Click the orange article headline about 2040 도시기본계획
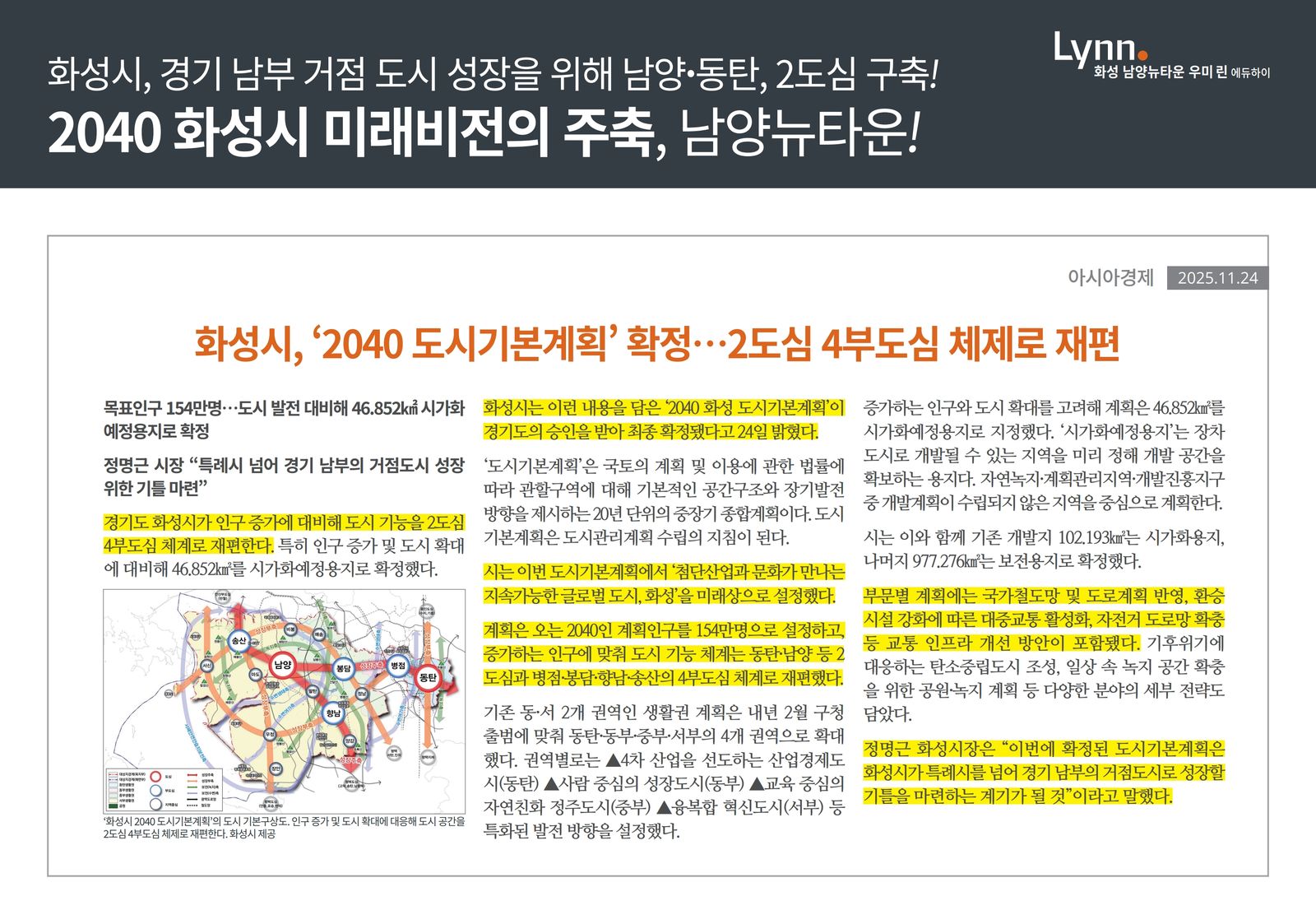Image resolution: width=1316 pixels, height=924 pixels. tap(656, 344)
